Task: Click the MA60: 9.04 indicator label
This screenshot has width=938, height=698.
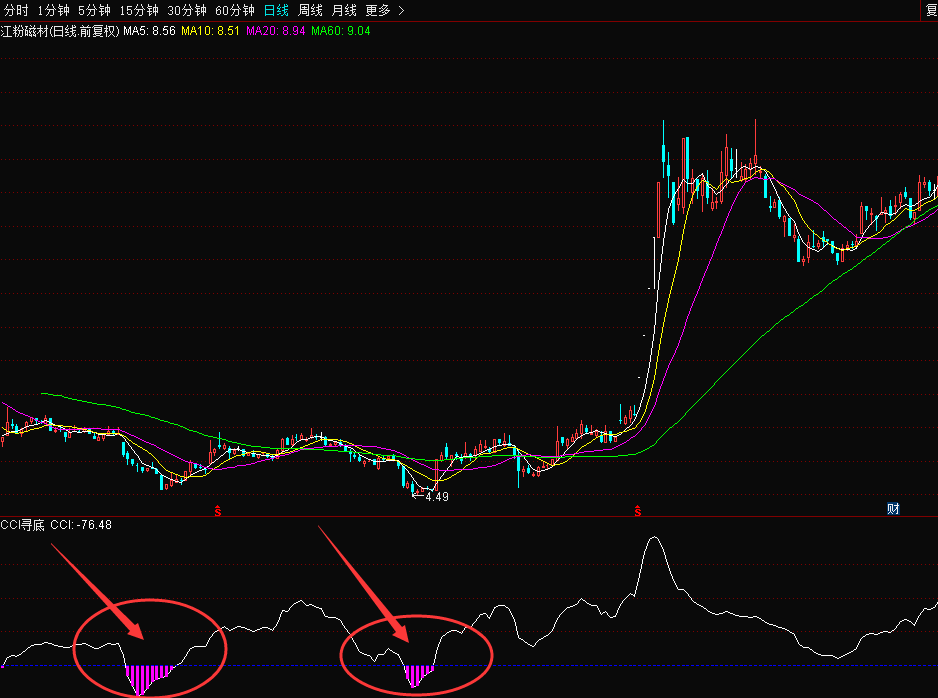Action: pyautogui.click(x=341, y=31)
